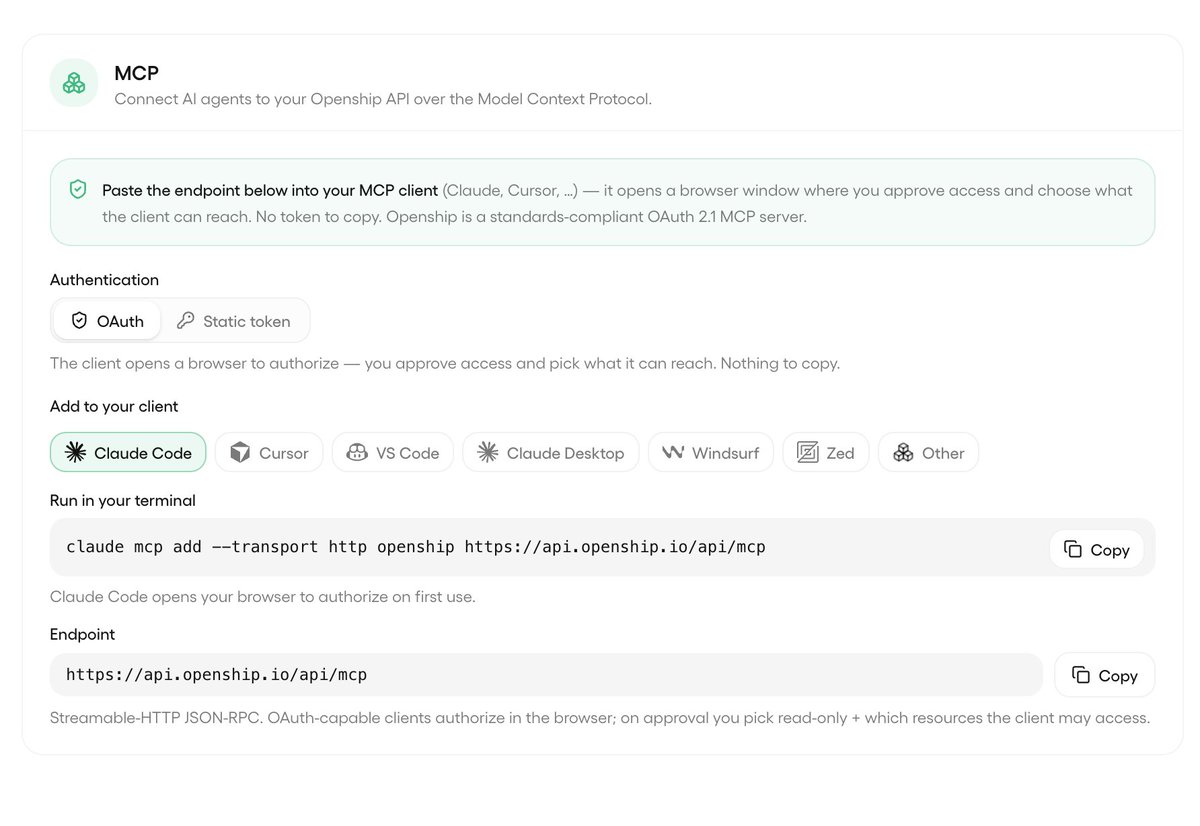The height and width of the screenshot is (826, 1200).
Task: Copy the Endpoint URL
Action: [1105, 675]
